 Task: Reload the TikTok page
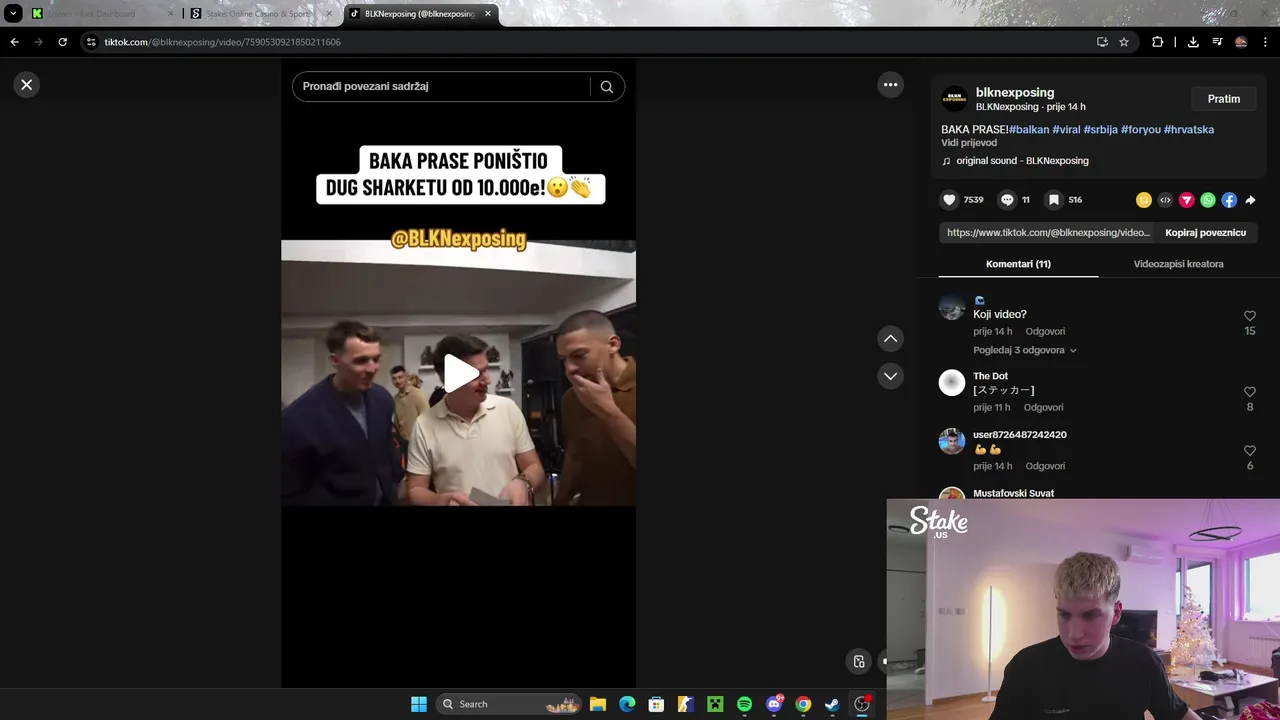point(62,42)
